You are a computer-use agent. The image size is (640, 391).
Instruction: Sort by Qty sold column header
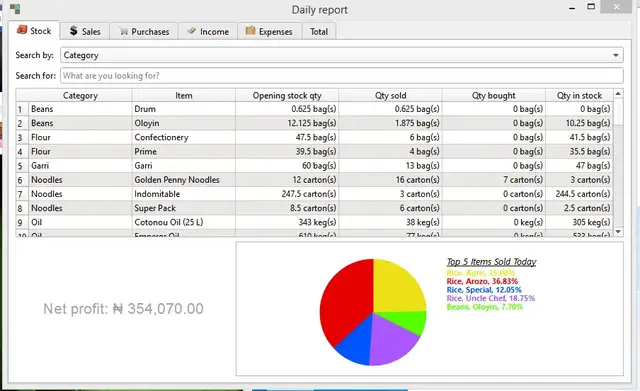point(390,96)
